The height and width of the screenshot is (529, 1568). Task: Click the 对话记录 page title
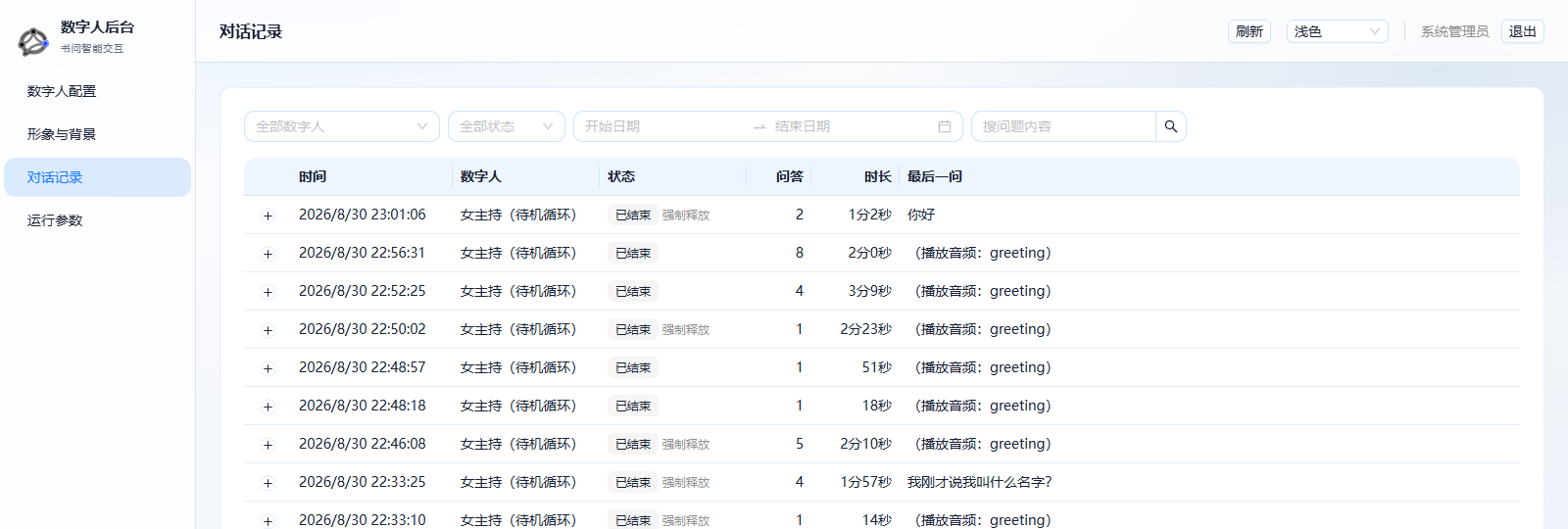pos(251,31)
